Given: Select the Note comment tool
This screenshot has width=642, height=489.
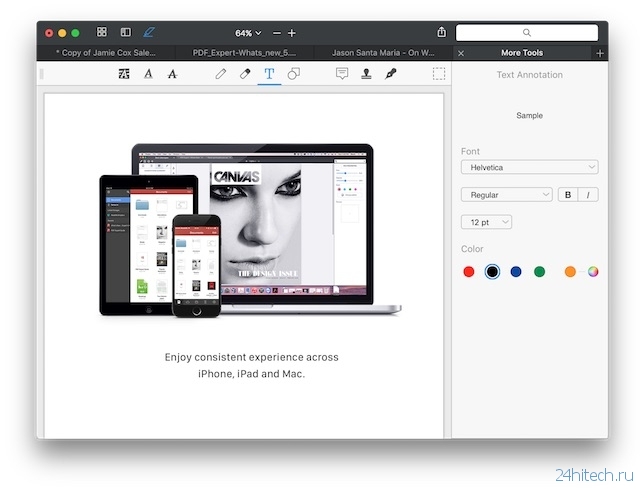Looking at the screenshot, I should pyautogui.click(x=342, y=74).
